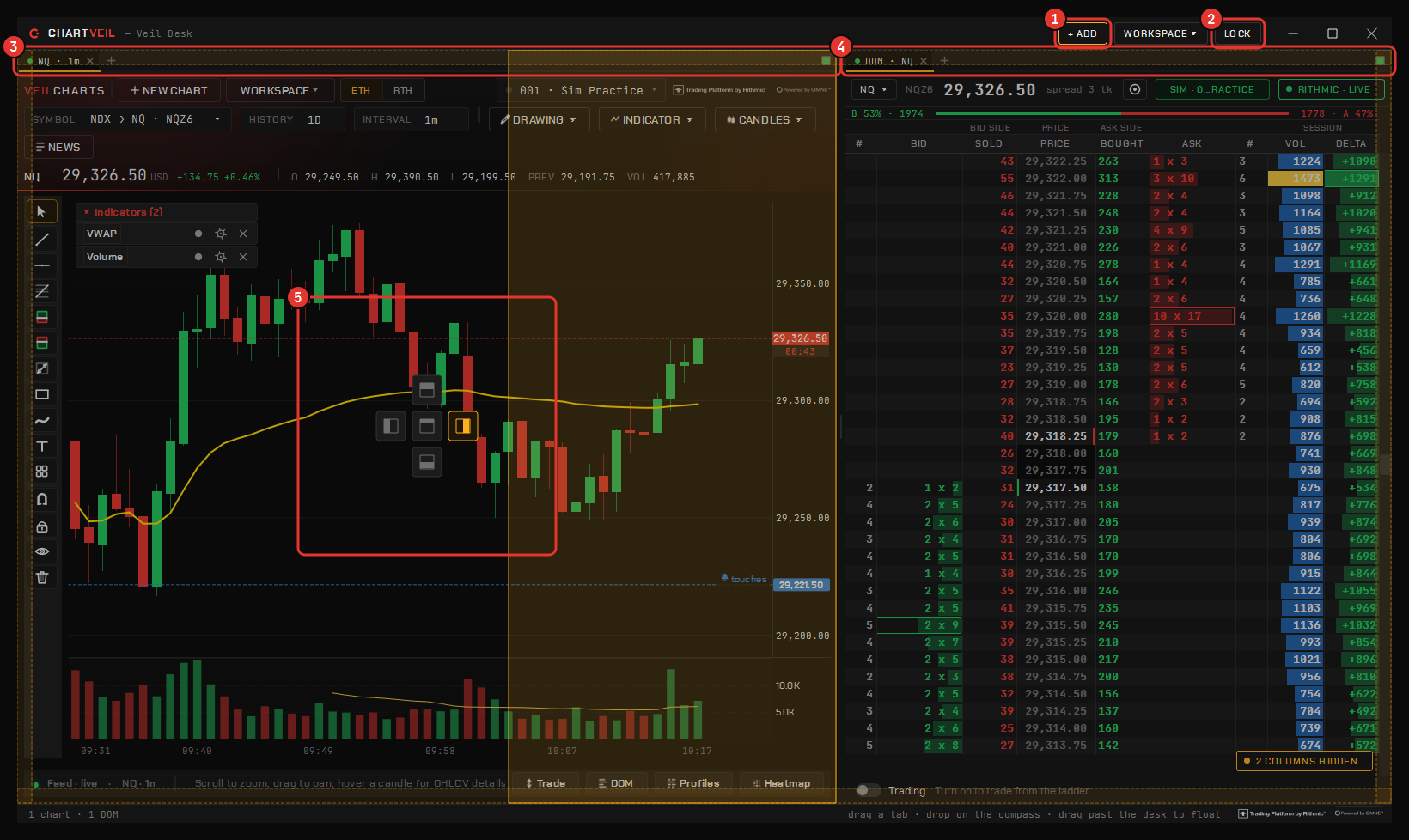Viewport: 1409px width, 840px height.
Task: Toggle VWAP indicator visibility dot
Action: (198, 234)
